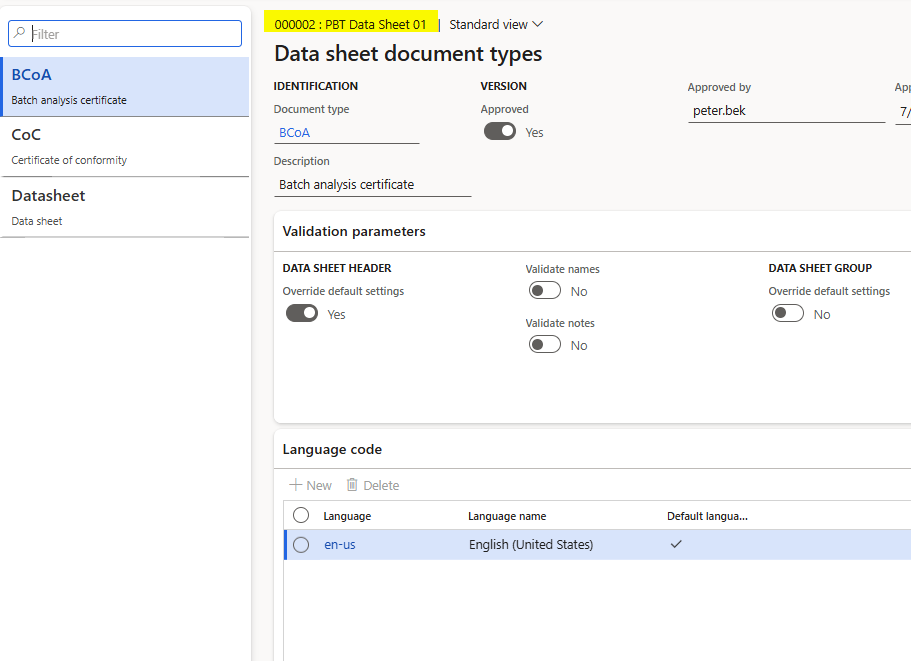Enable the Validate notes toggle
The image size is (911, 661).
pyautogui.click(x=545, y=344)
